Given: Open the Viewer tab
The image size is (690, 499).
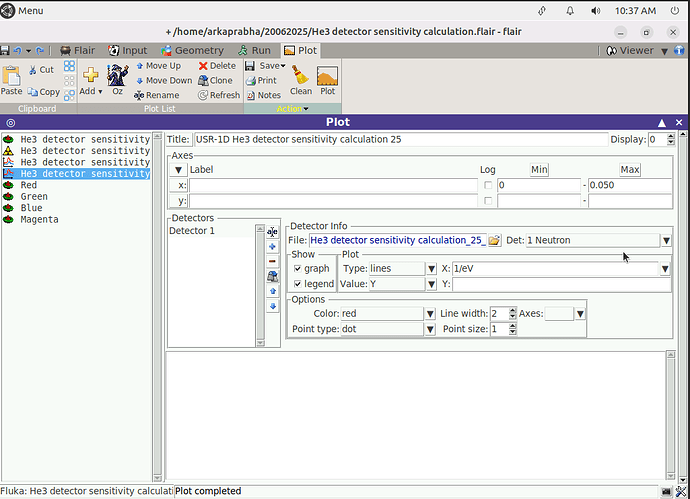Looking at the screenshot, I should 630,51.
